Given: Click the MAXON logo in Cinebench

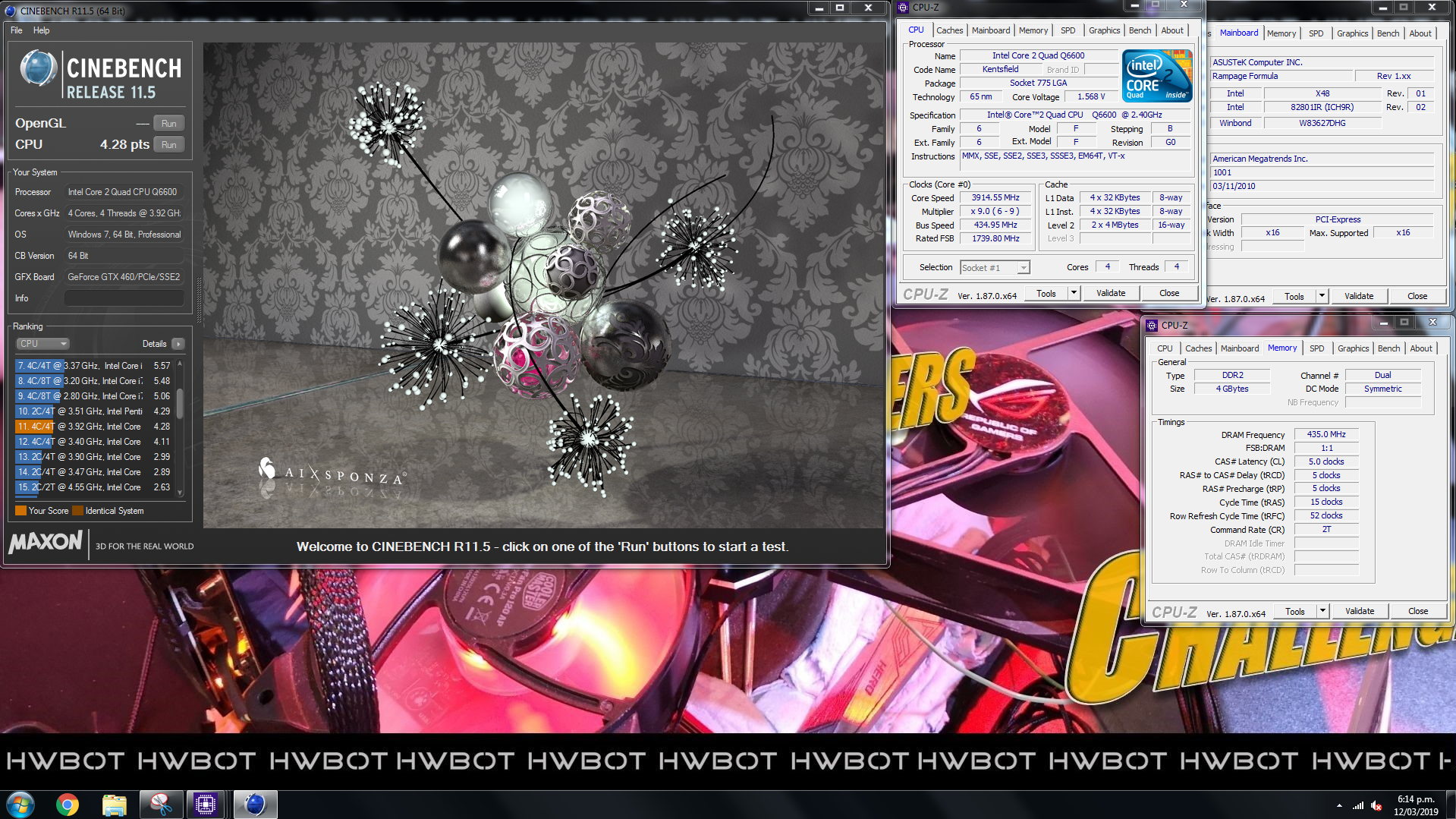Looking at the screenshot, I should click(46, 542).
